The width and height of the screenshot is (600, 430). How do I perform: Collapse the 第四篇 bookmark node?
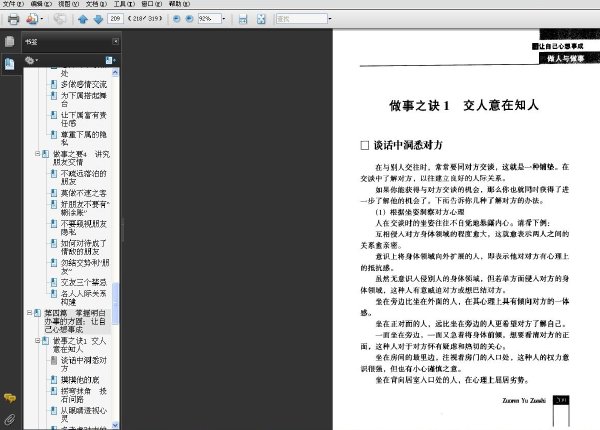tap(29, 313)
